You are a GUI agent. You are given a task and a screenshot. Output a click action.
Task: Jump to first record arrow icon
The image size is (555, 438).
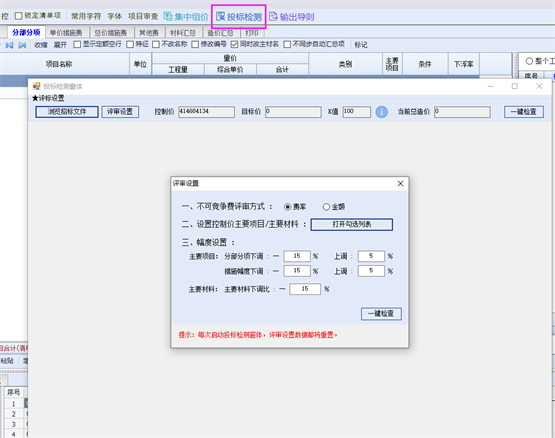(9, 45)
